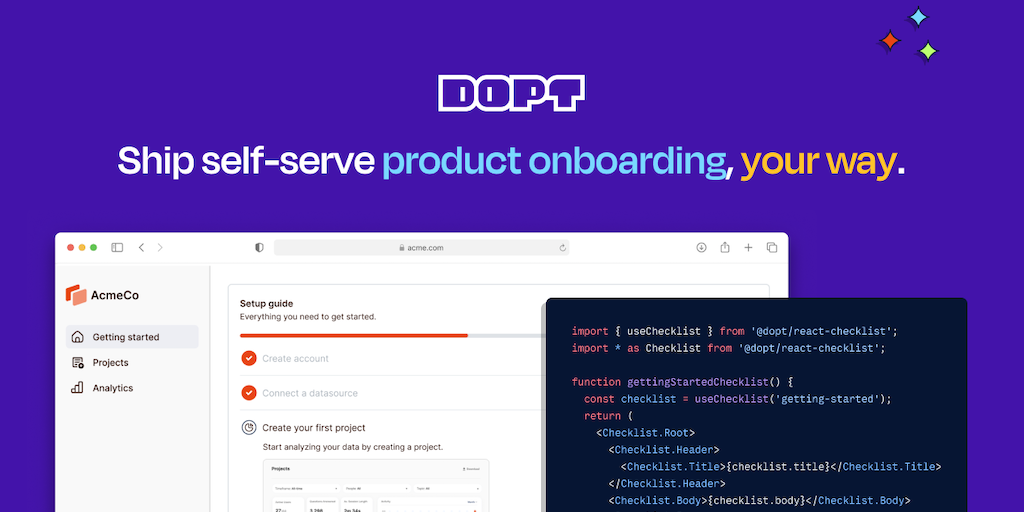The width and height of the screenshot is (1024, 512).
Task: Click the 'import * as Checklist' code line
Action: click(728, 348)
